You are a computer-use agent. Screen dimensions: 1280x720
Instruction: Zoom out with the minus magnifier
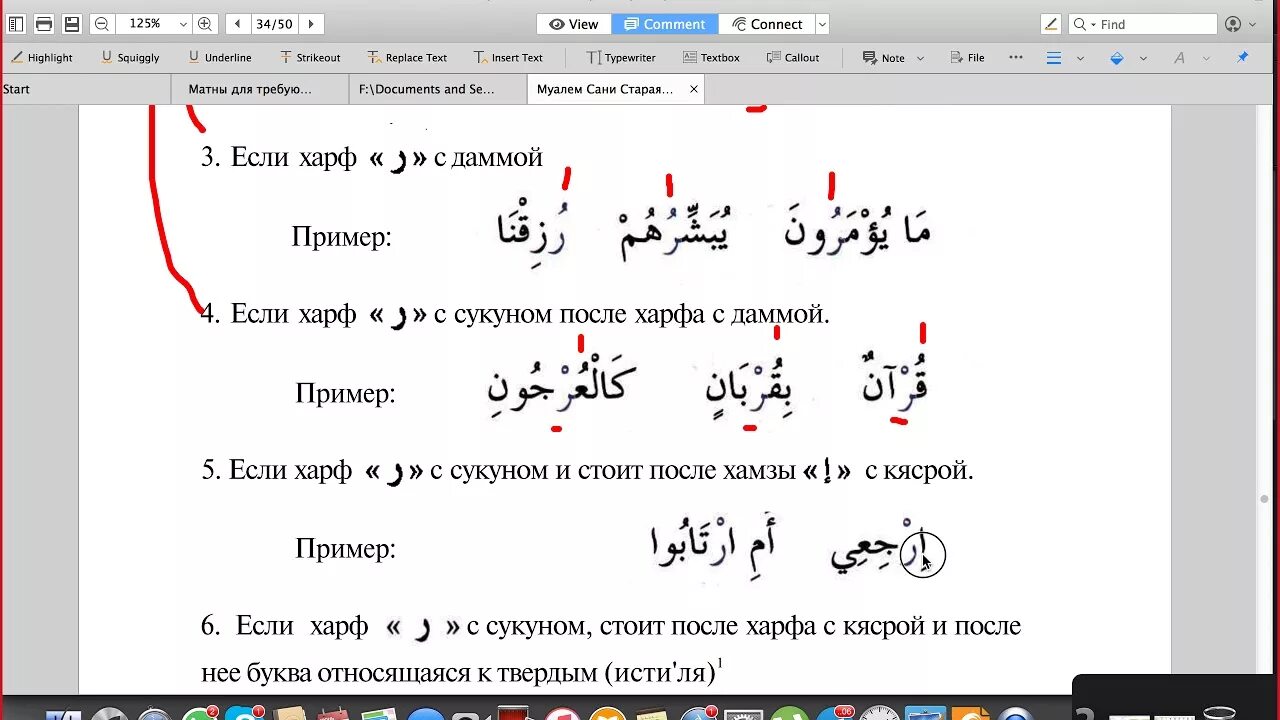point(102,24)
